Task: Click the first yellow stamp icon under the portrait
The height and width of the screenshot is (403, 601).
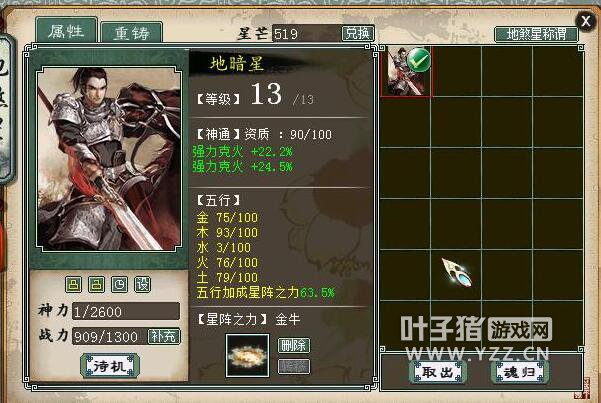Action: [73, 285]
